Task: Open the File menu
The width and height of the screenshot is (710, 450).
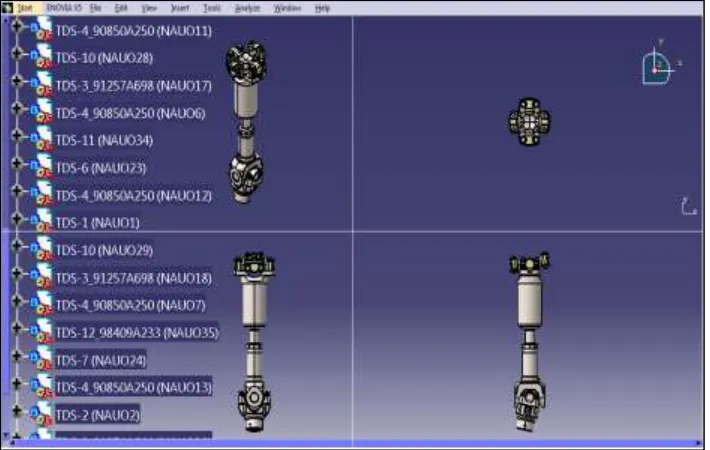Action: click(96, 8)
